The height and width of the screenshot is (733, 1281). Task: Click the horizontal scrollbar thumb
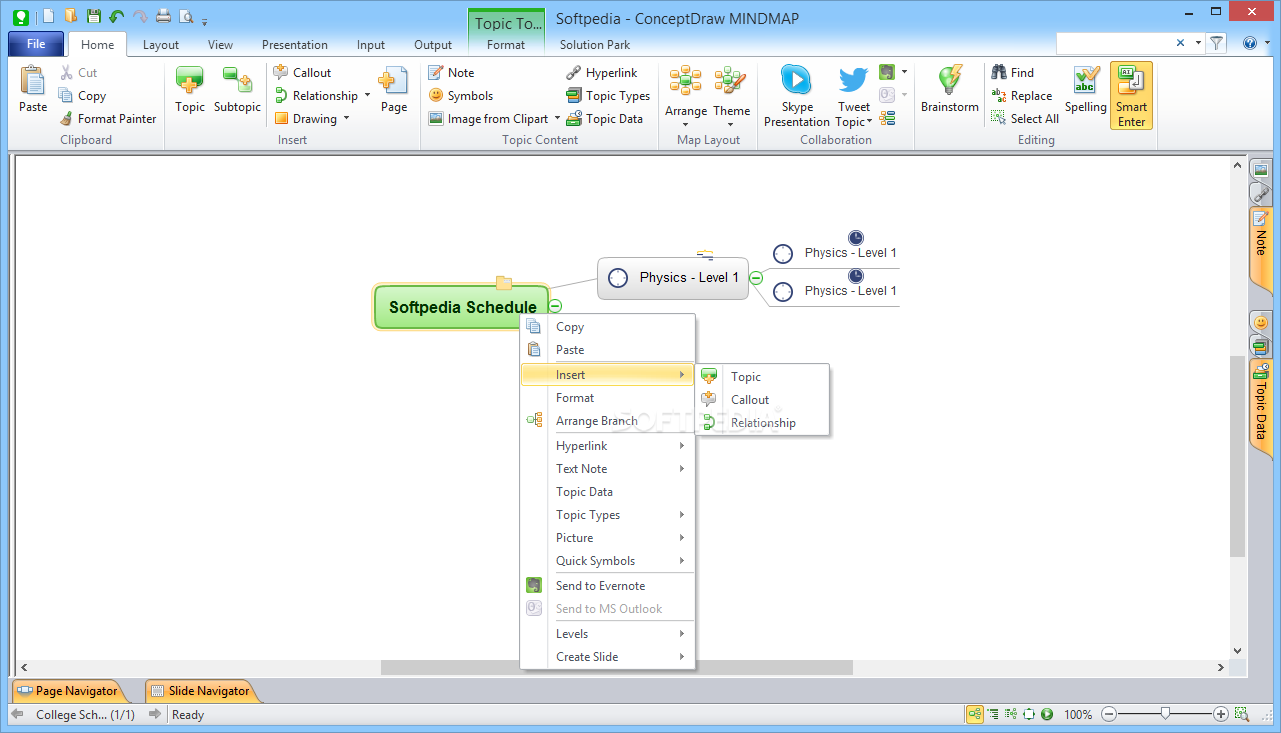(617, 667)
